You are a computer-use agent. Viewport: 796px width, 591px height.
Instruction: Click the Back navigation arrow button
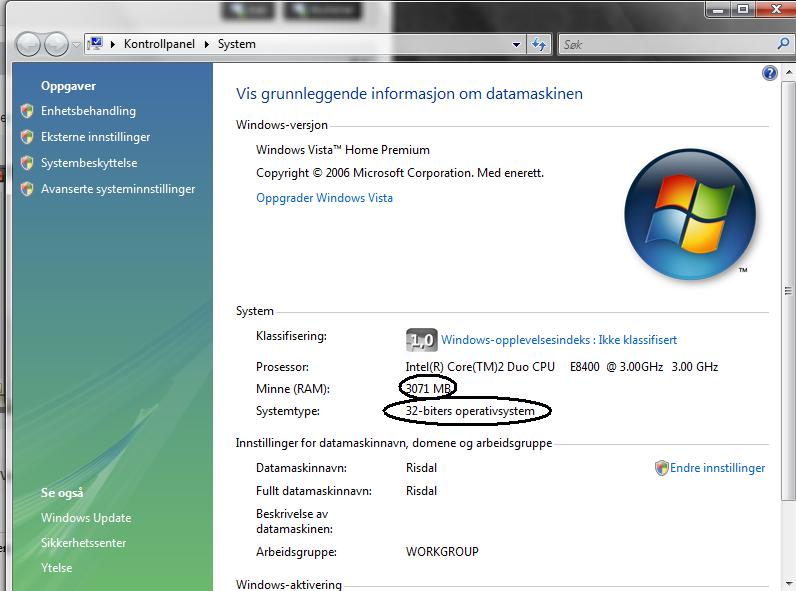pos(28,44)
